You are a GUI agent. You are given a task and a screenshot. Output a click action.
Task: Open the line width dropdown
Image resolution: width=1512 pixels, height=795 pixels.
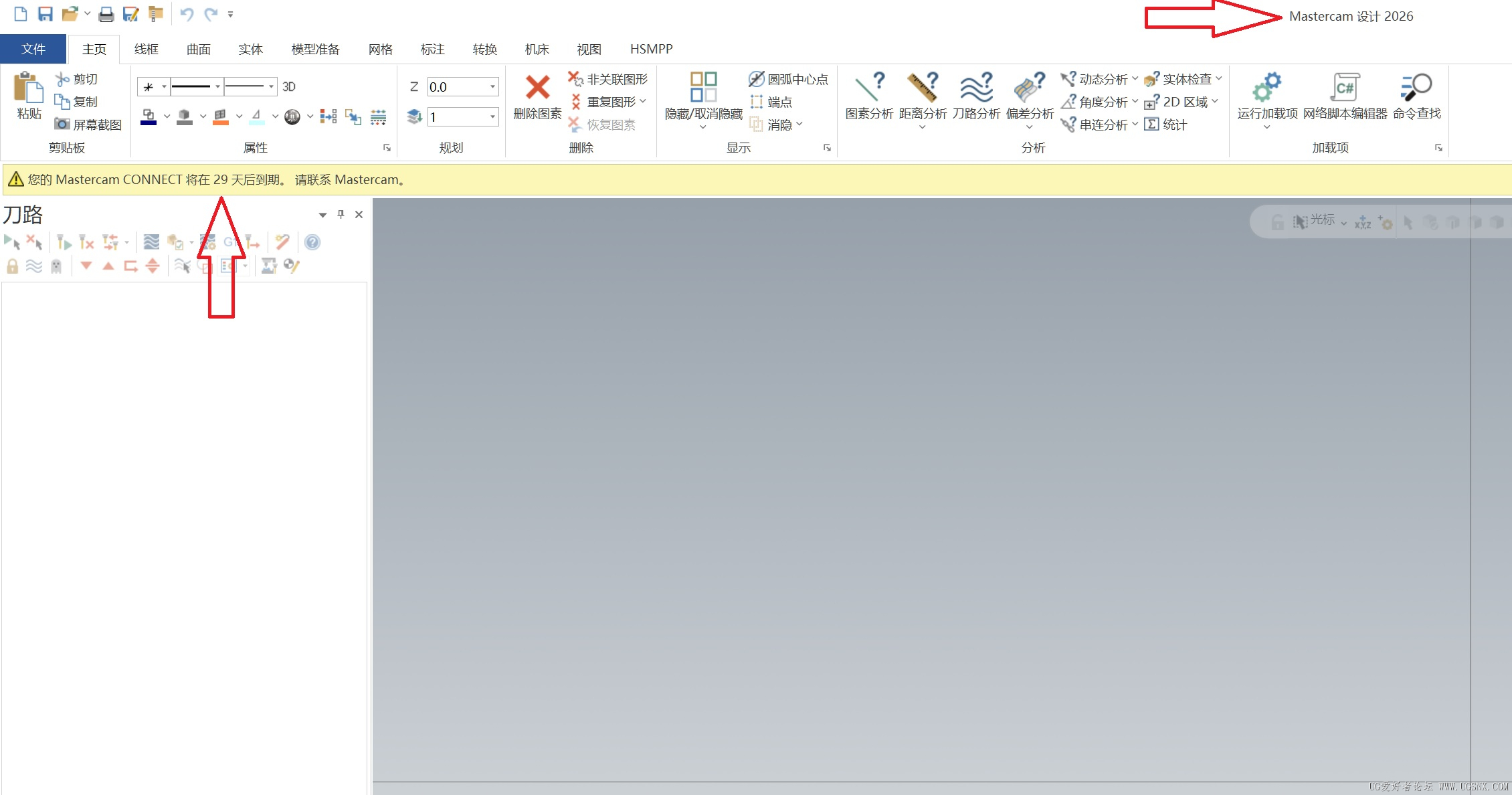click(271, 86)
